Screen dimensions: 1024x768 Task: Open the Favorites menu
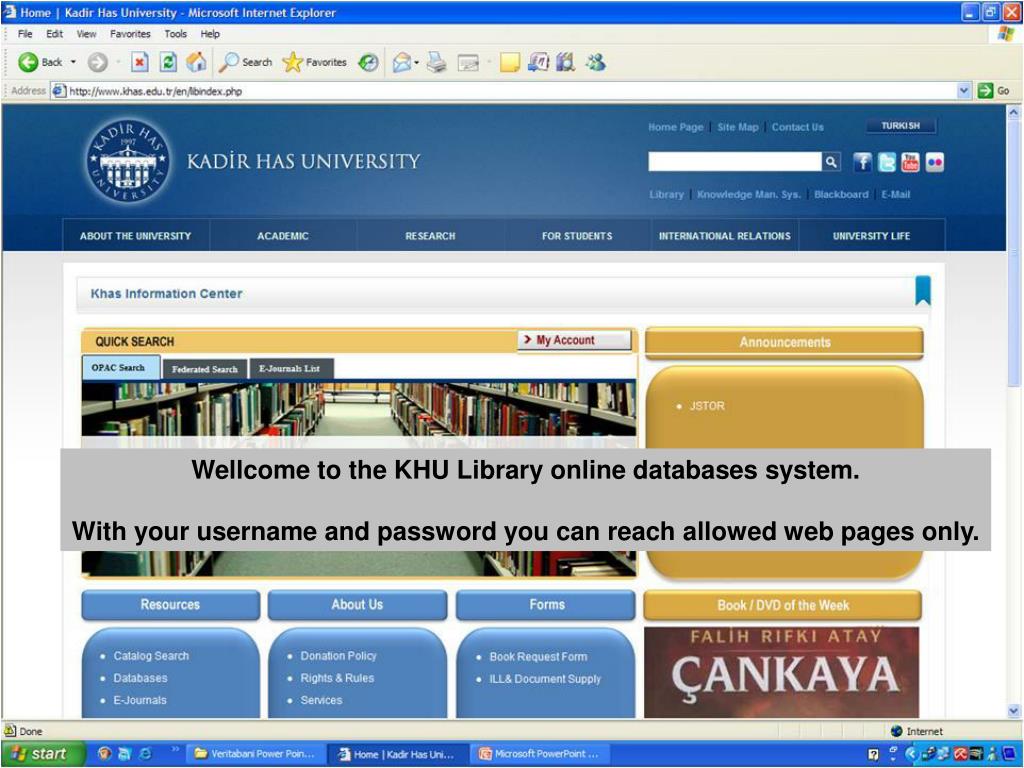click(x=130, y=34)
